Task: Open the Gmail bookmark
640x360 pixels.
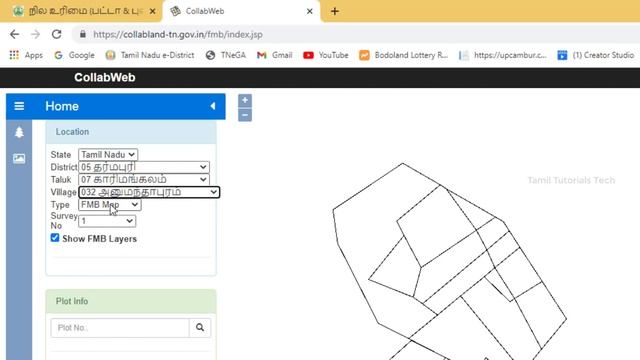Action: coord(275,55)
